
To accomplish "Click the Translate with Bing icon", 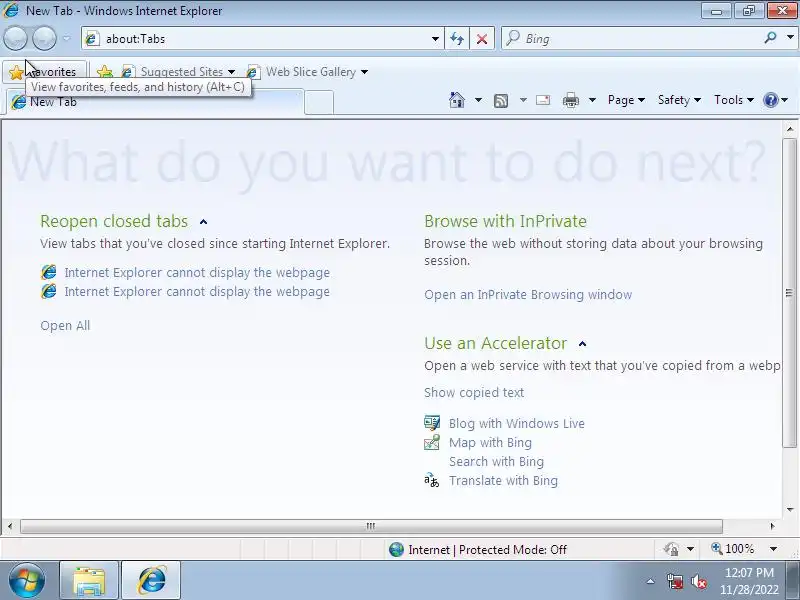I will click(432, 480).
